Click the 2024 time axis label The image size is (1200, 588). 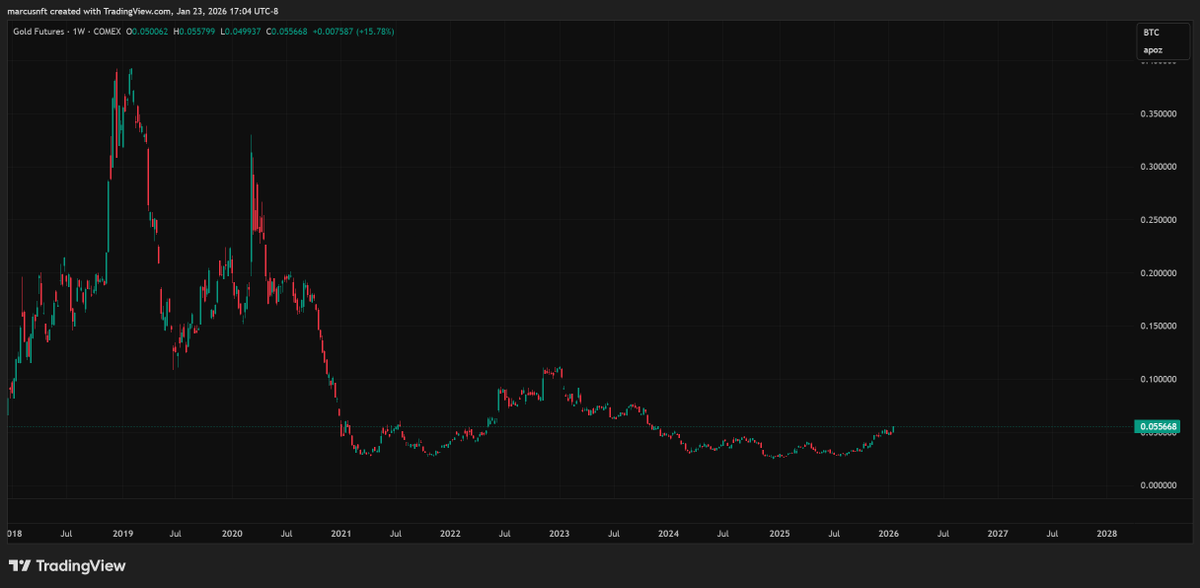pyautogui.click(x=668, y=534)
